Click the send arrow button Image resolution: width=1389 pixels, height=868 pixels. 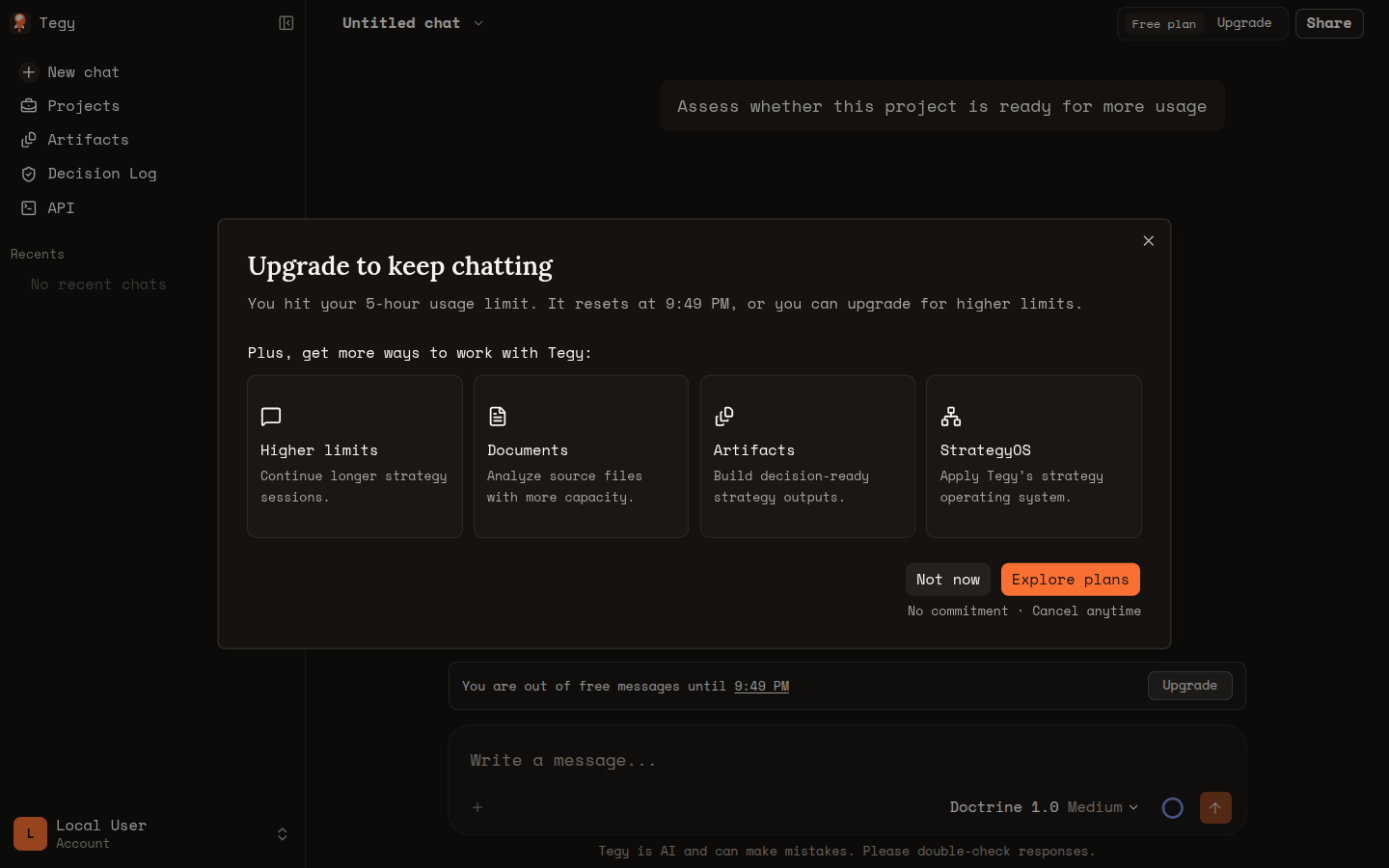pos(1215,808)
